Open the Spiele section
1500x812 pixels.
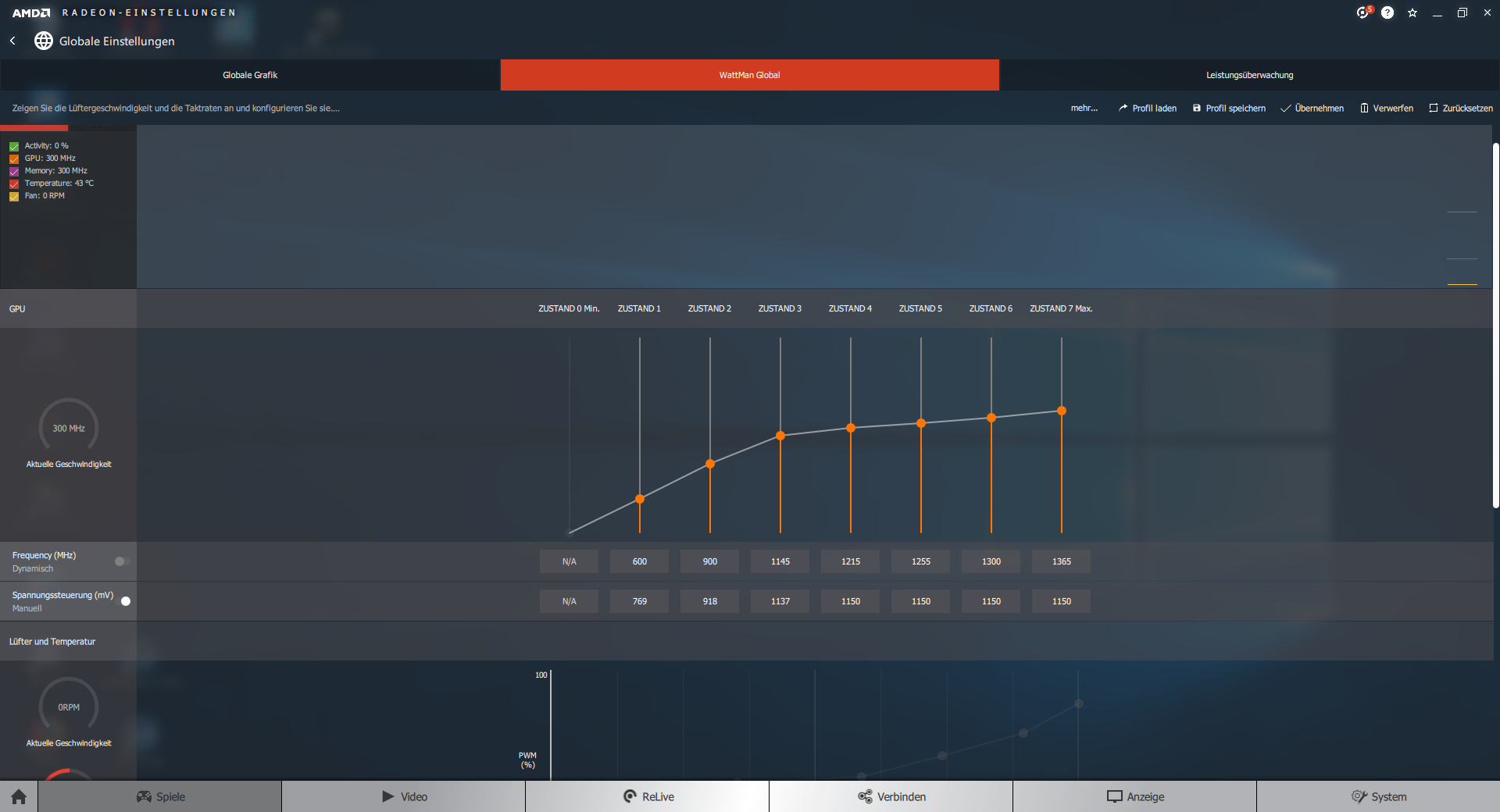coord(160,796)
